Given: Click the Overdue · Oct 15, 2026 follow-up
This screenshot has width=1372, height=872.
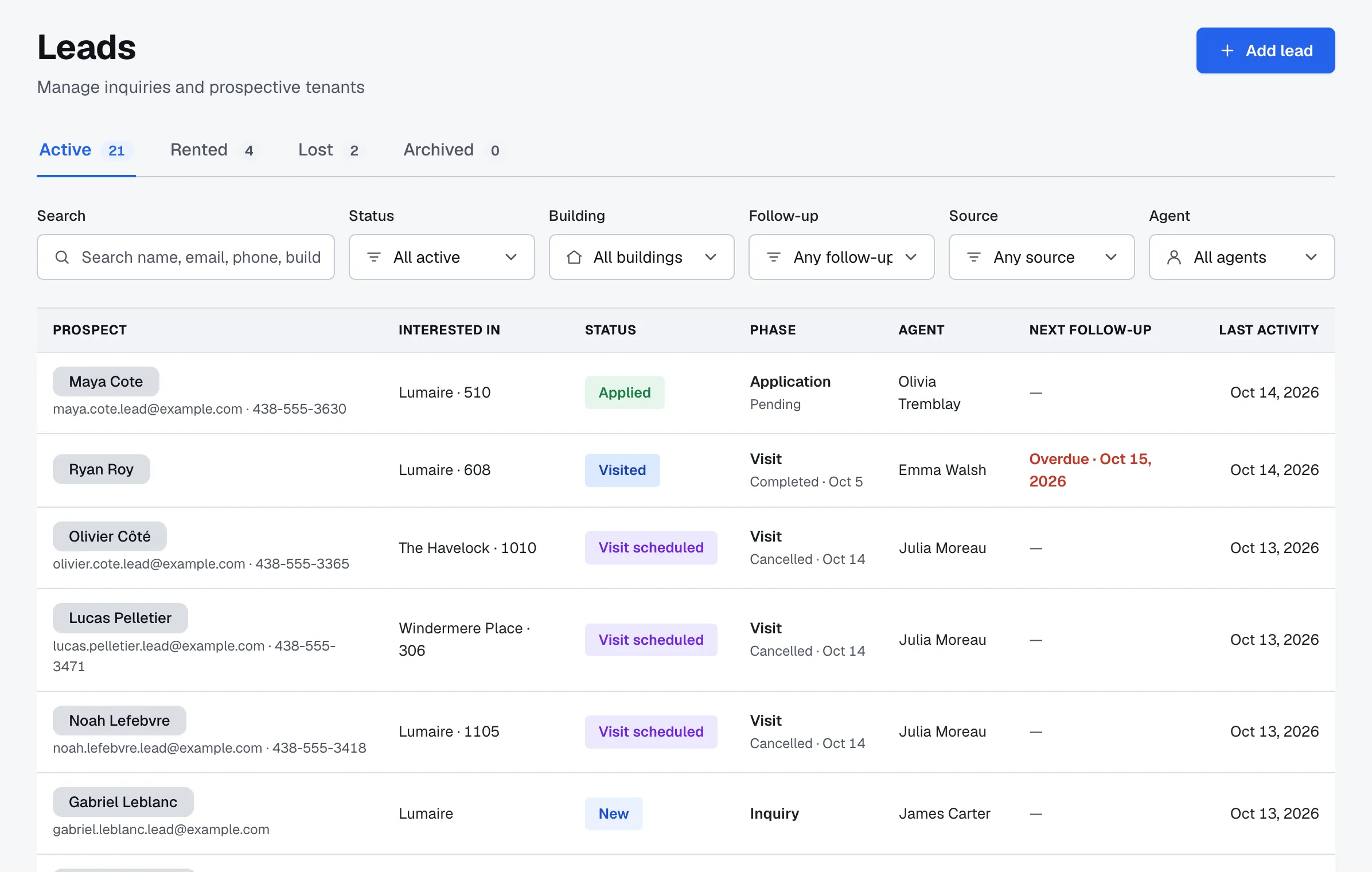Looking at the screenshot, I should [x=1090, y=470].
